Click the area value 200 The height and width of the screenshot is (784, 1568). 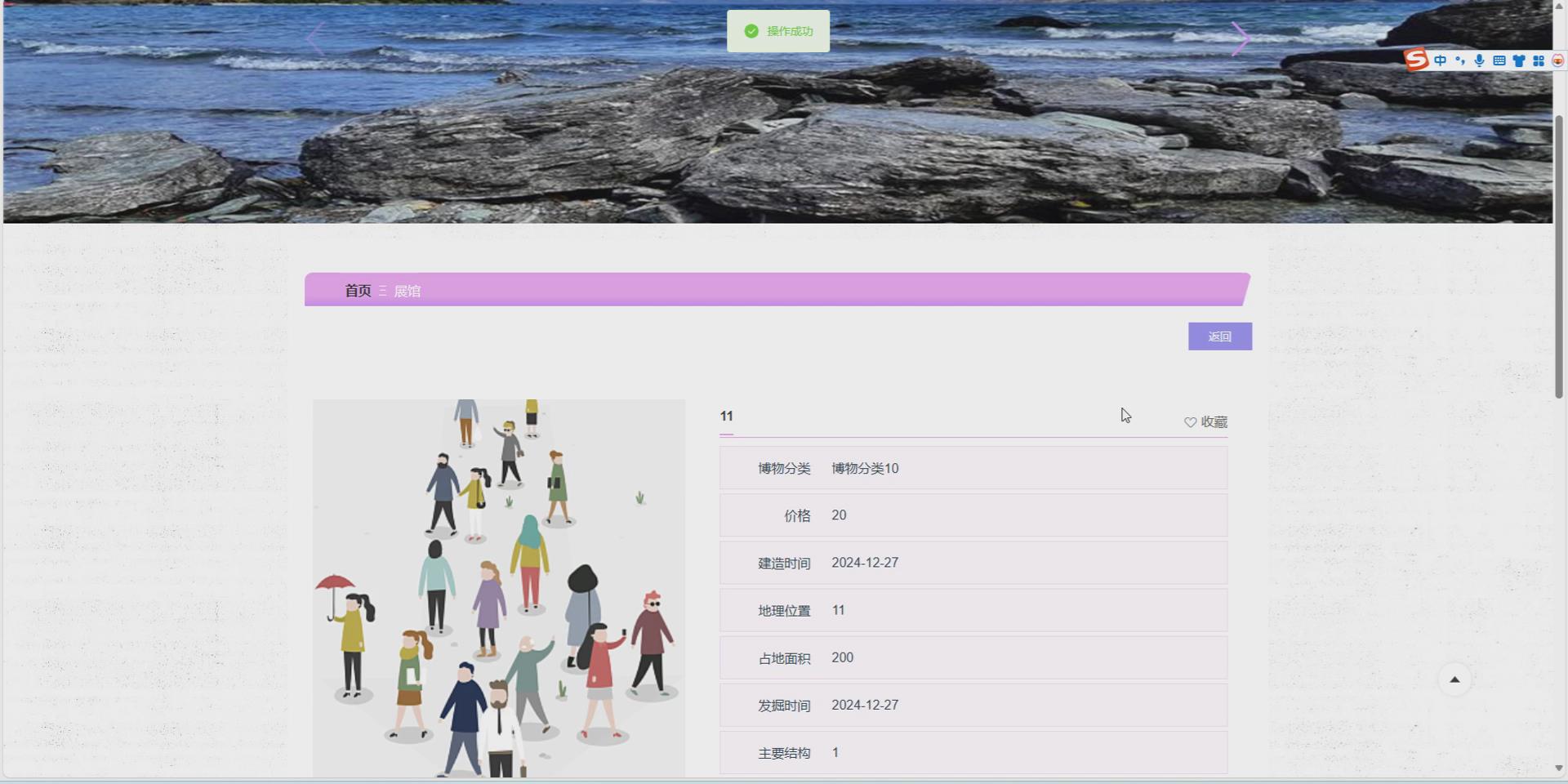pos(842,657)
